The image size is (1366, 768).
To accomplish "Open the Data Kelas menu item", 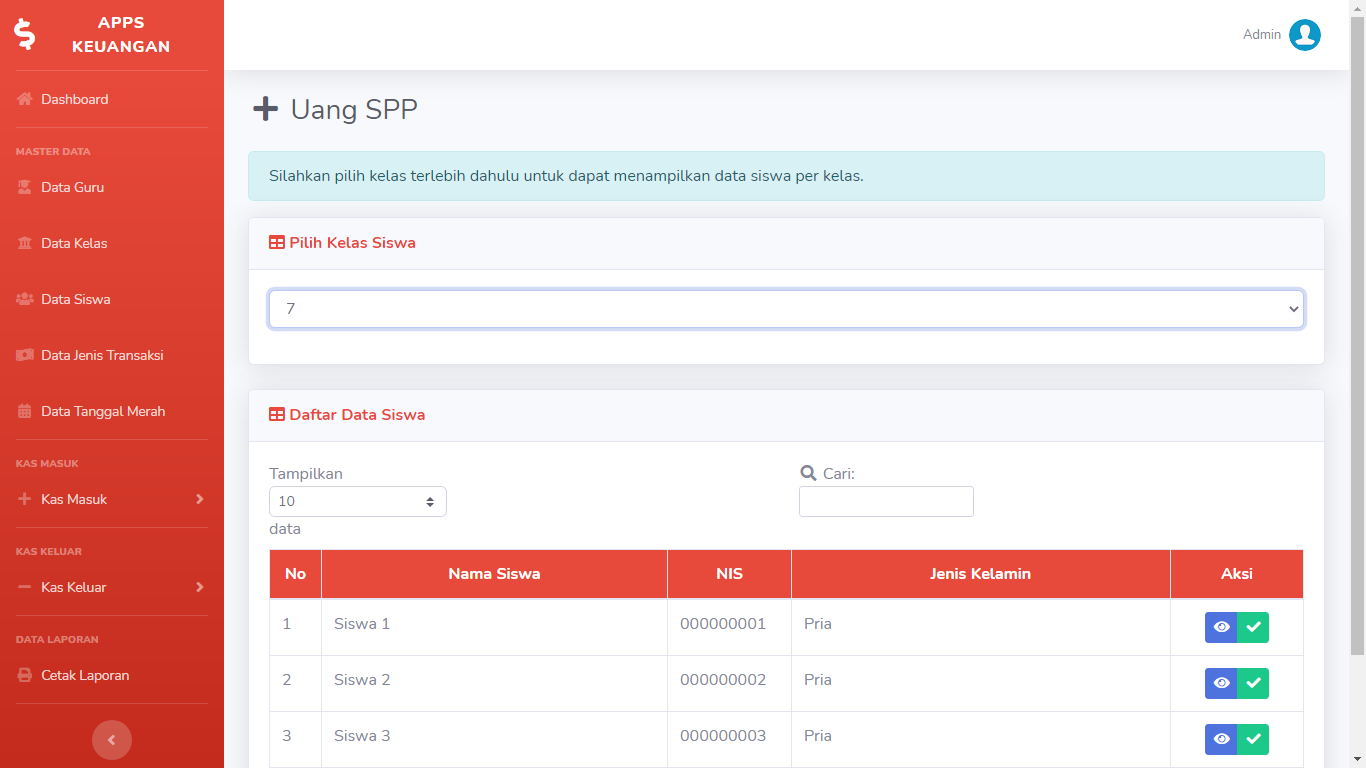I will click(x=112, y=243).
